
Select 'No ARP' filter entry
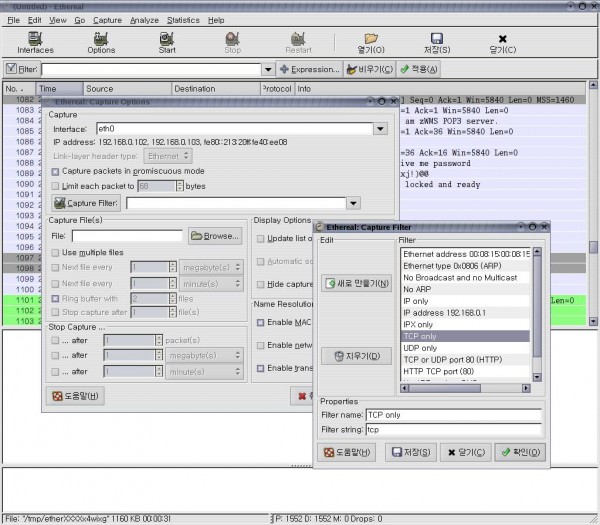pos(465,289)
